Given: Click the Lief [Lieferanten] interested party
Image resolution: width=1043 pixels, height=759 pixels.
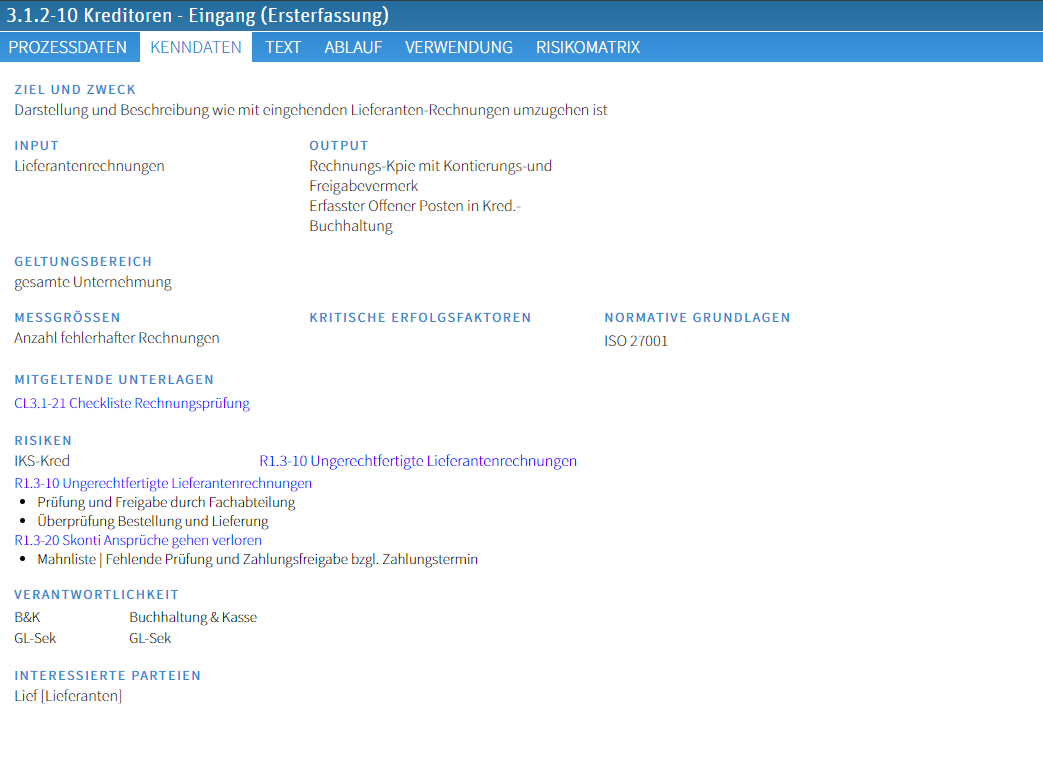Looking at the screenshot, I should coord(67,695).
